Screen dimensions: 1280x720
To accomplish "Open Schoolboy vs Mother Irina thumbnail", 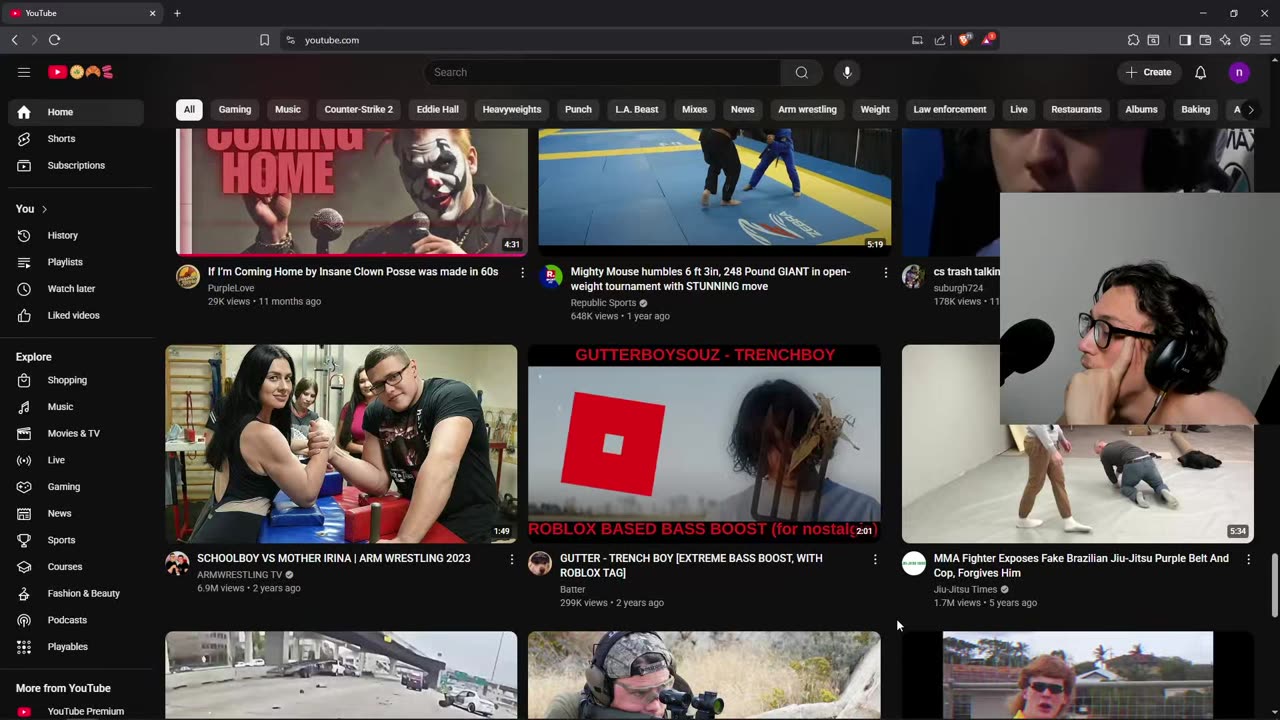I will [x=341, y=444].
